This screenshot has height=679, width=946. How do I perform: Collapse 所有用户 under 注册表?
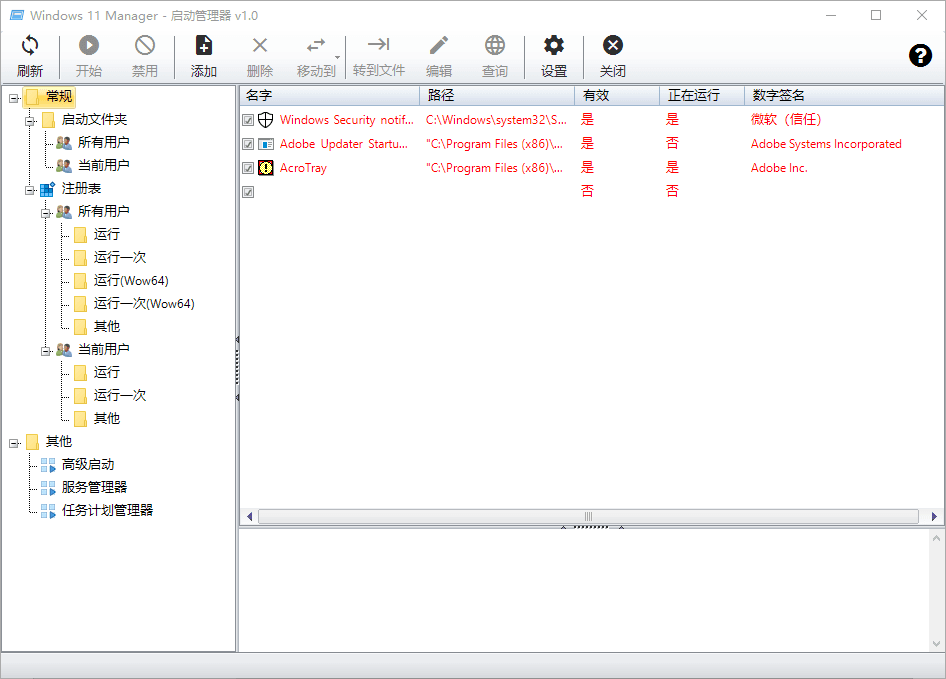tap(45, 213)
